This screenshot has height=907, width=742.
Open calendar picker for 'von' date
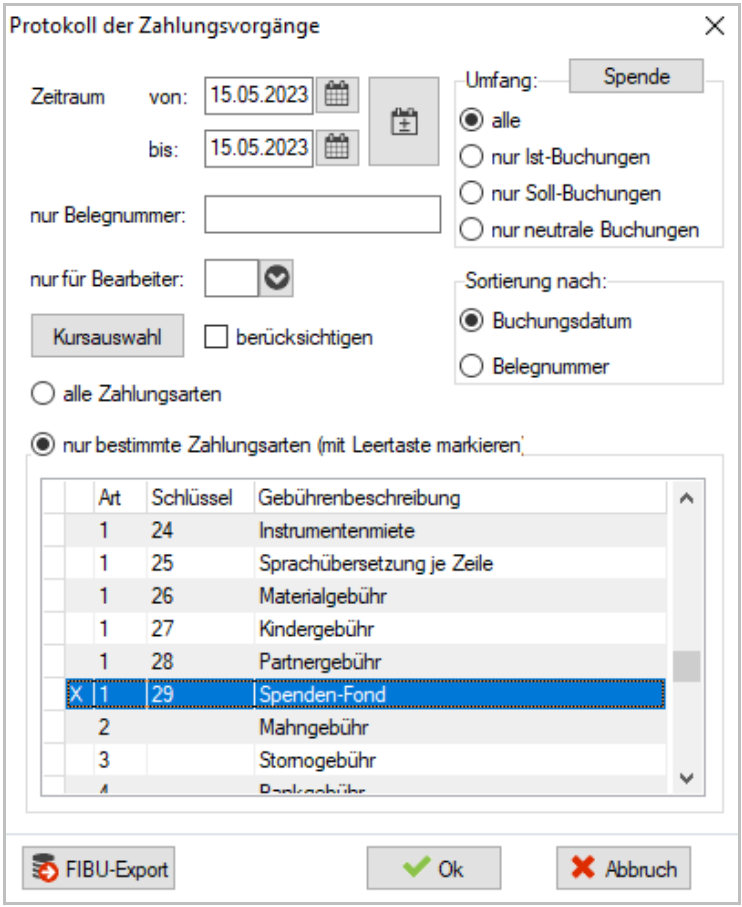point(337,94)
